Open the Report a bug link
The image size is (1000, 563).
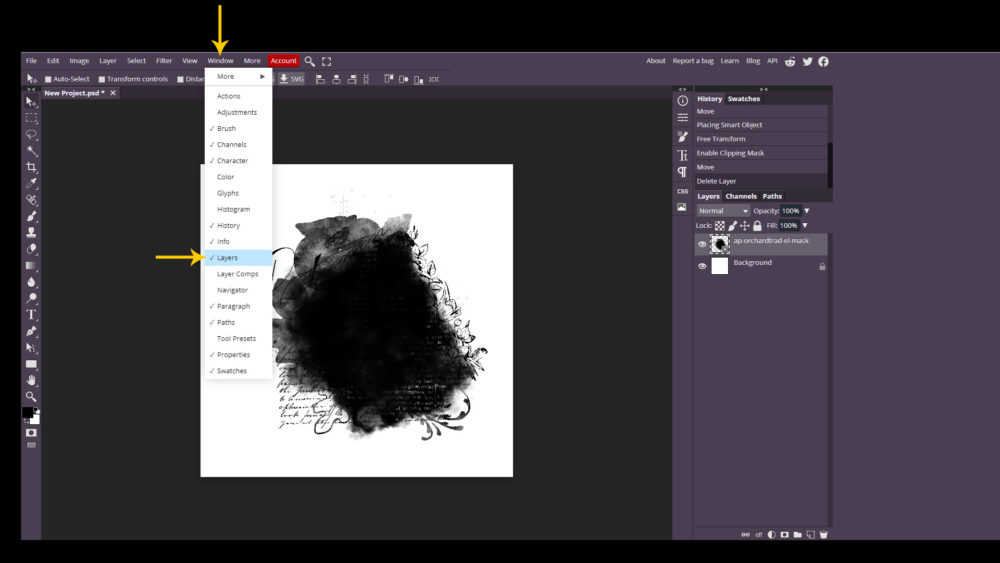692,61
